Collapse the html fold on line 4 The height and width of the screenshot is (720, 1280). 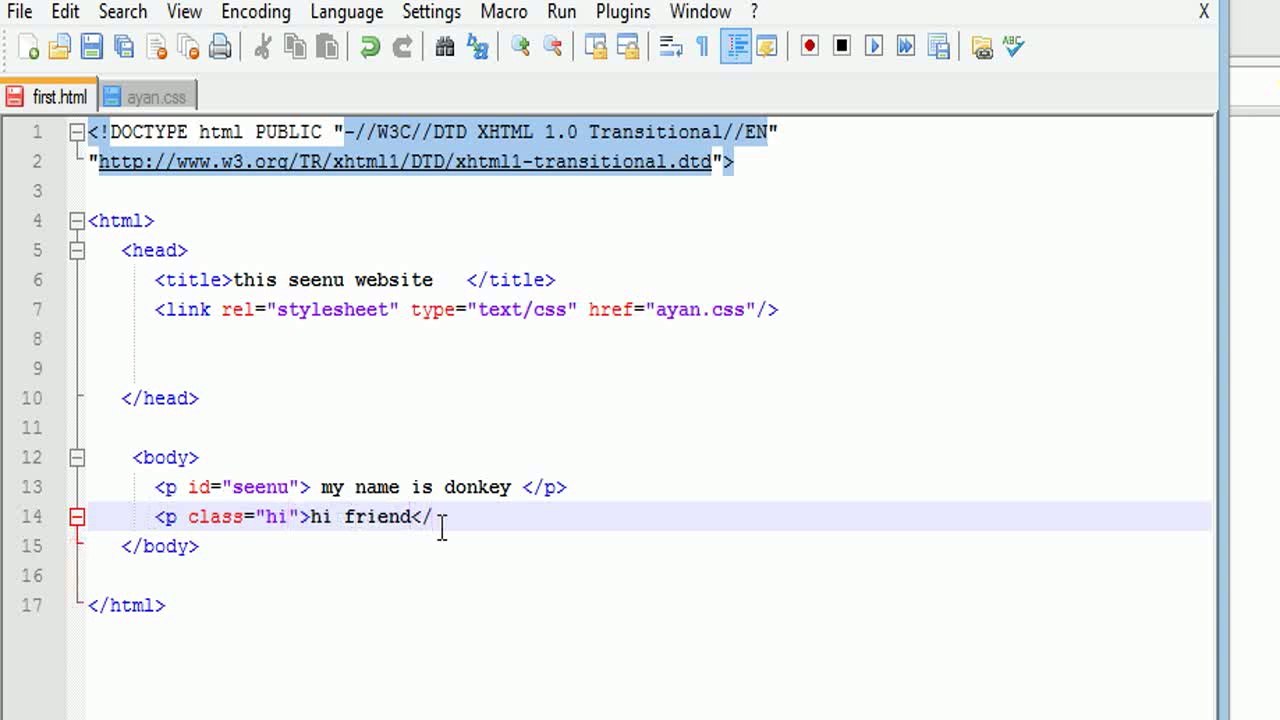pyautogui.click(x=77, y=221)
